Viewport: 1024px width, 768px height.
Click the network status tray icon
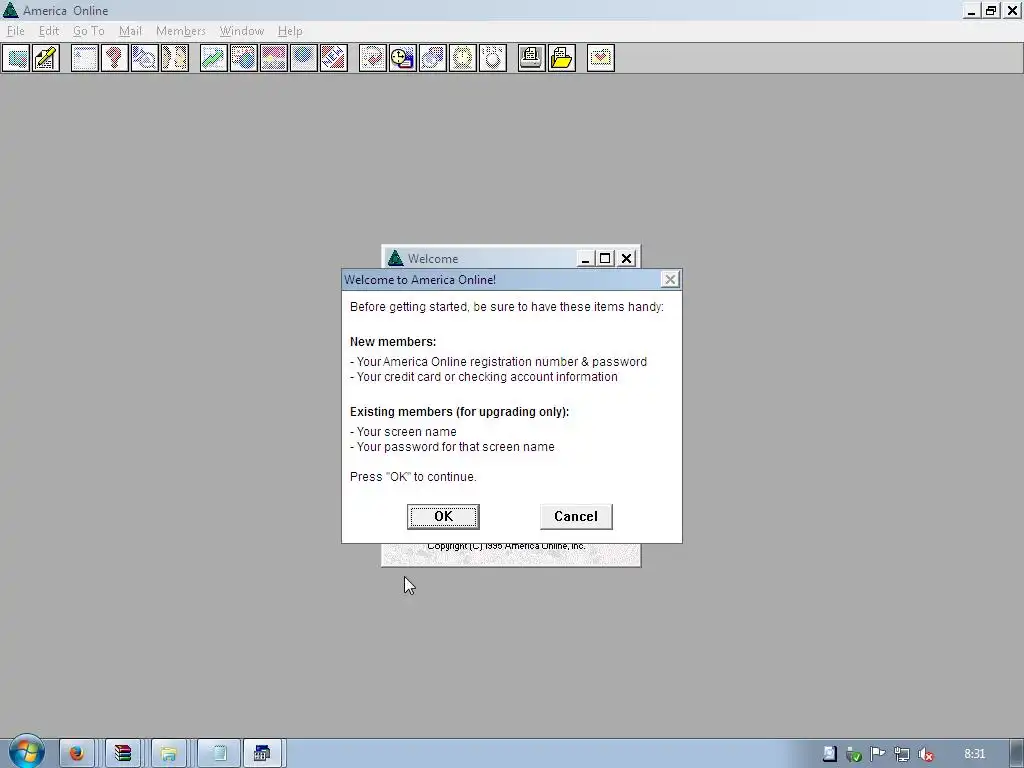[x=902, y=754]
